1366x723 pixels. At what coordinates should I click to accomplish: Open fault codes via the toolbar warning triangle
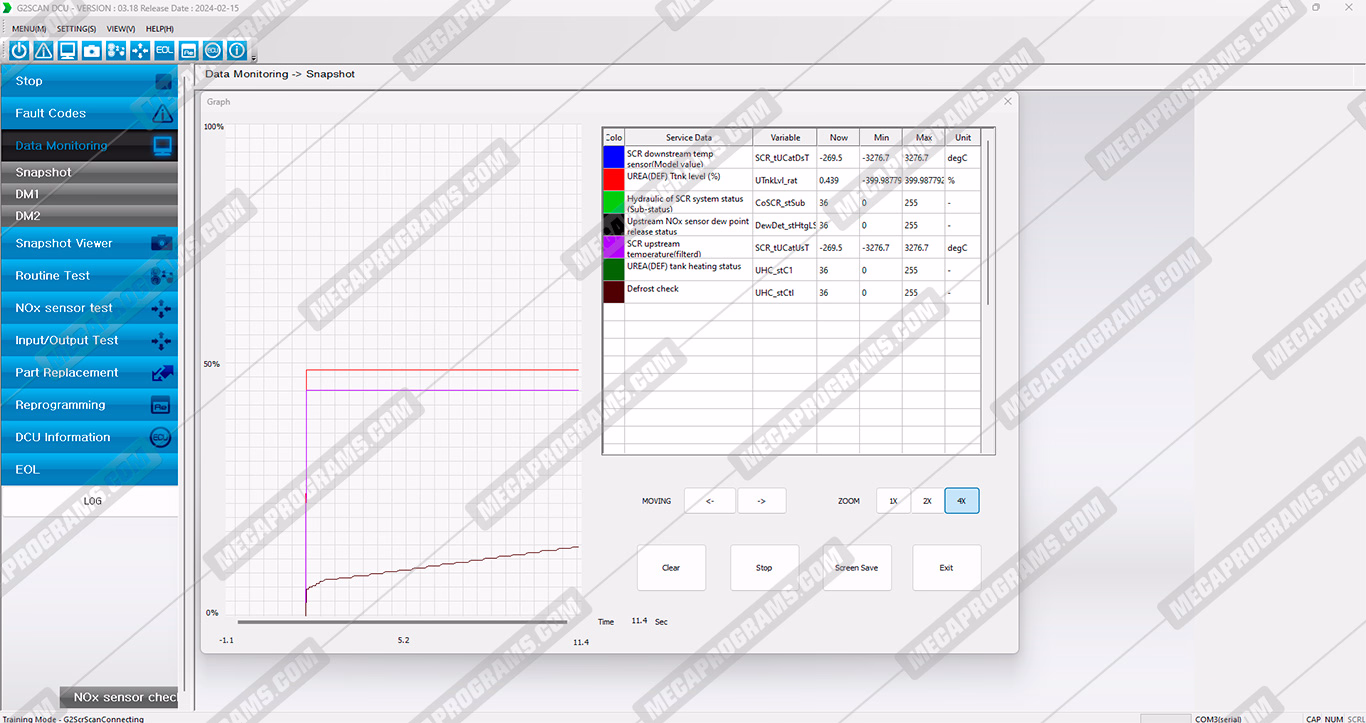44,50
